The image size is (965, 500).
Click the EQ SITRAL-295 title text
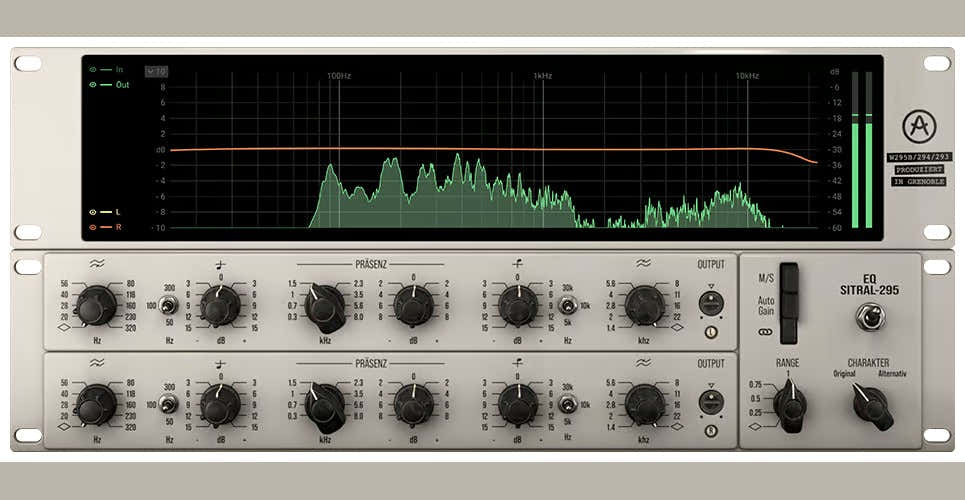870,284
